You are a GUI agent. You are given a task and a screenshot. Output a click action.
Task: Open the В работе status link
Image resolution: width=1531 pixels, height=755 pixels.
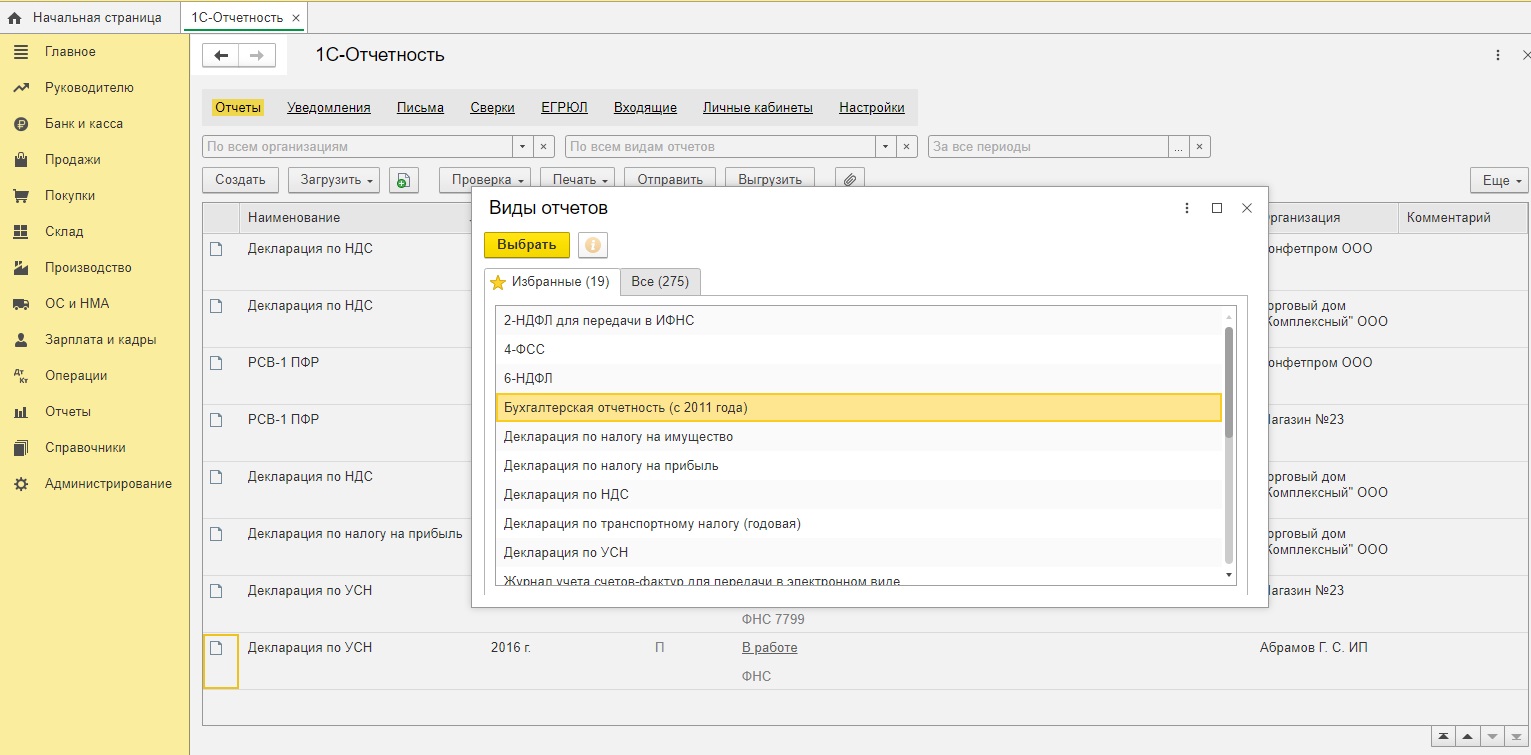pyautogui.click(x=769, y=648)
